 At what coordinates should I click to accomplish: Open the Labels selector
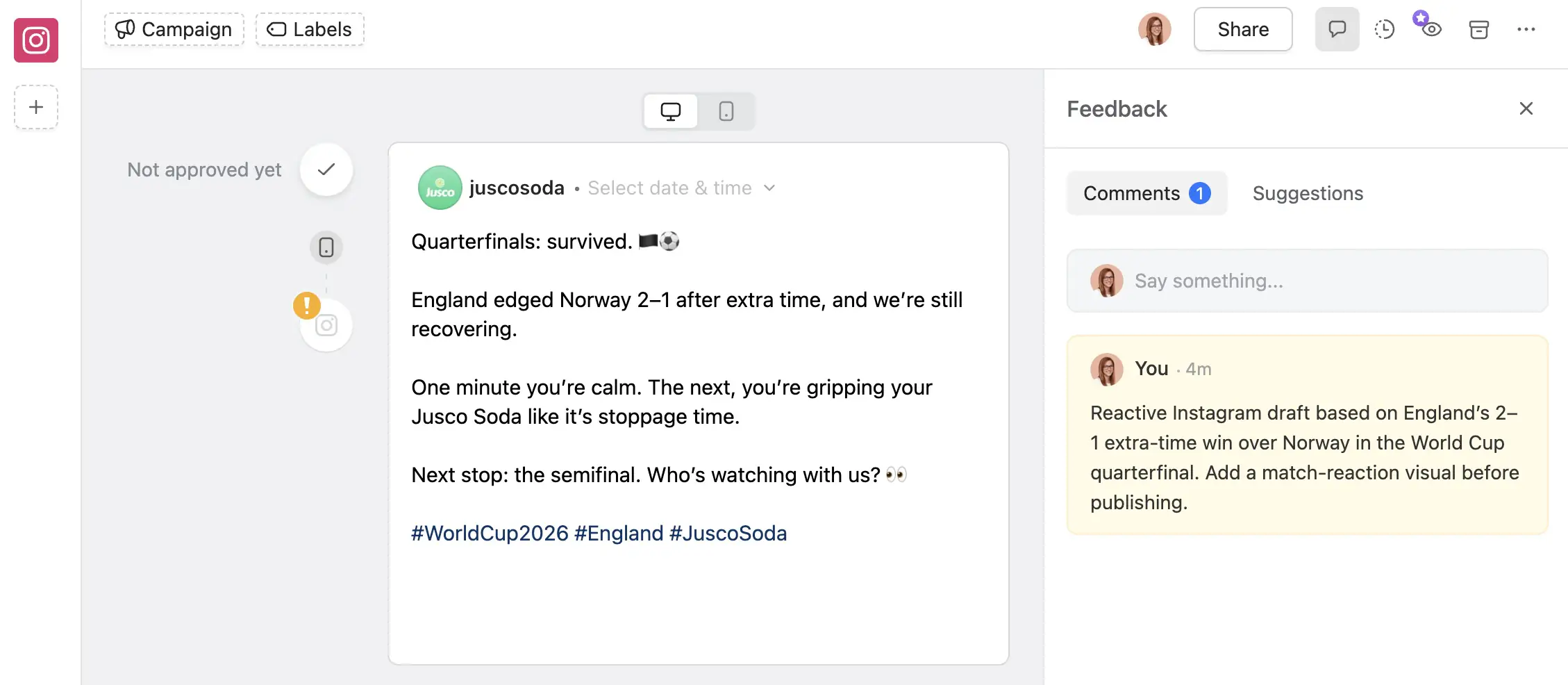pyautogui.click(x=310, y=29)
